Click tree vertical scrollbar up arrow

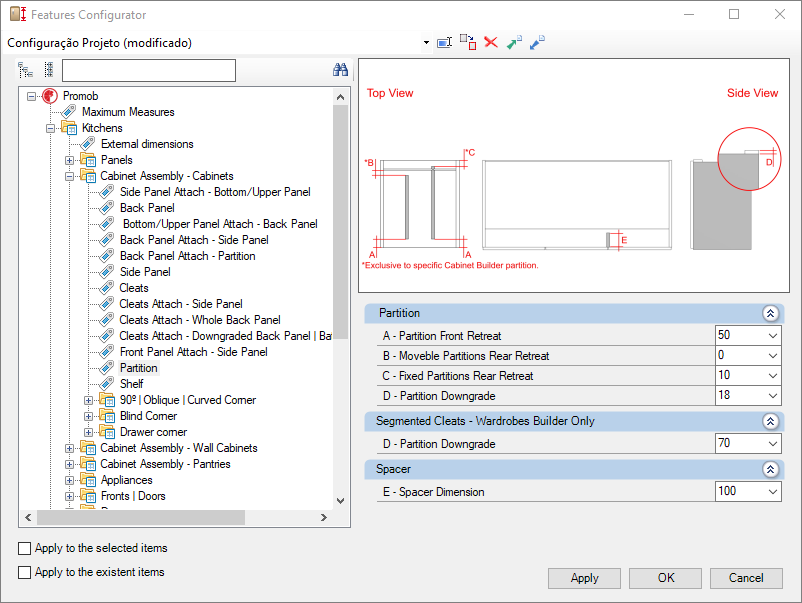pyautogui.click(x=341, y=97)
